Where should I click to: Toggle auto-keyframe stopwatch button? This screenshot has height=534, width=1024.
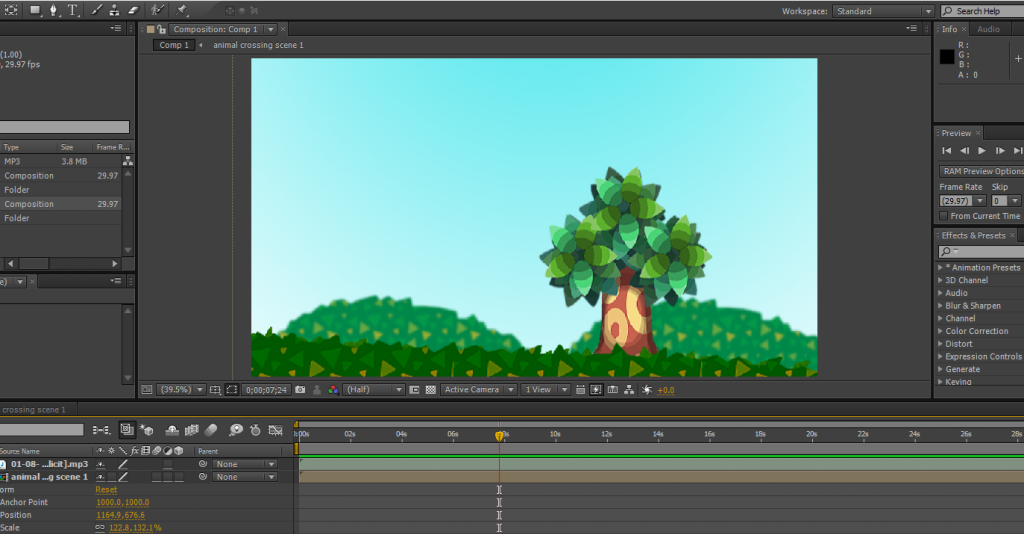[255, 430]
